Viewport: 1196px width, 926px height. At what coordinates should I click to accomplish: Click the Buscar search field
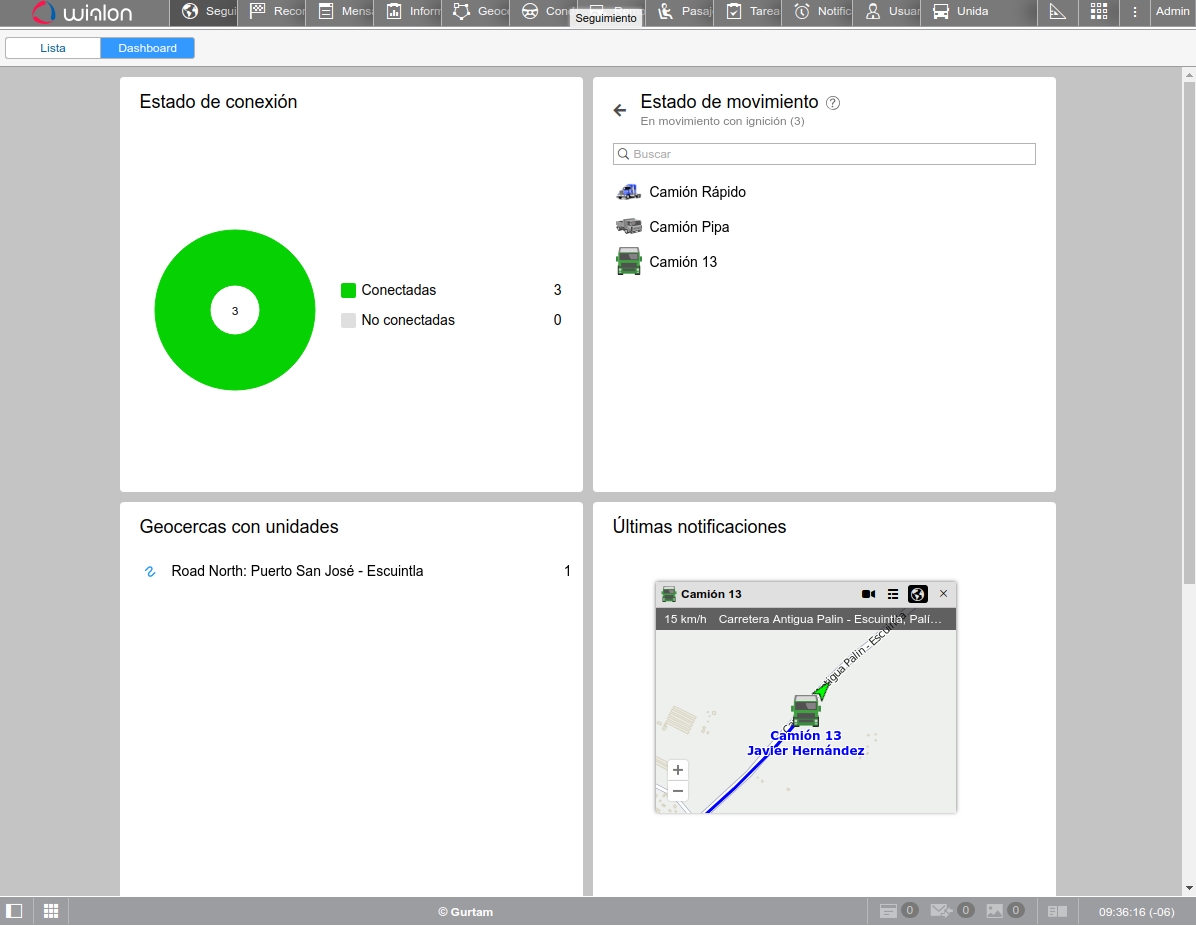[x=824, y=154]
